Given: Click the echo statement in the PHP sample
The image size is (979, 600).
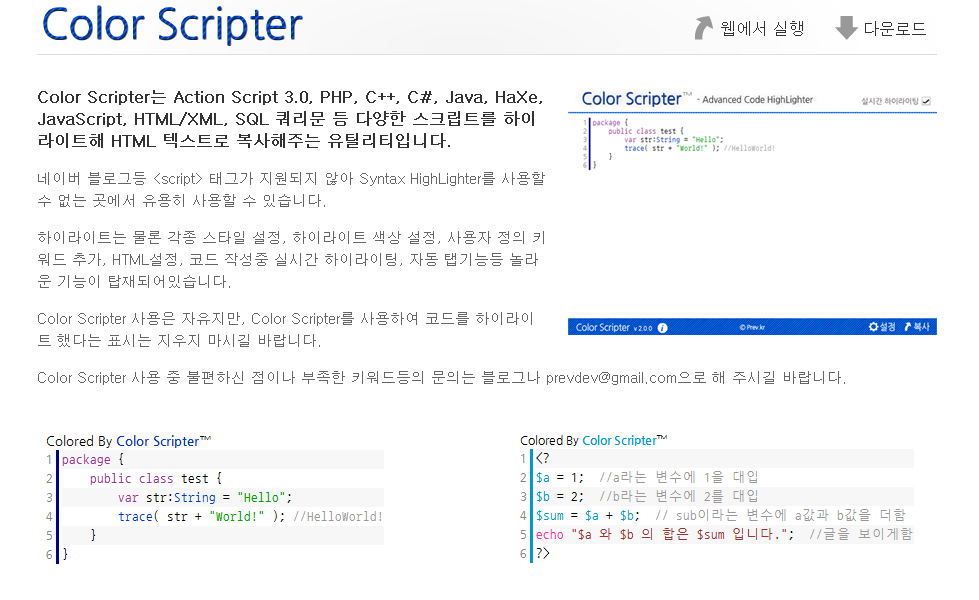Looking at the screenshot, I should click(665, 534).
